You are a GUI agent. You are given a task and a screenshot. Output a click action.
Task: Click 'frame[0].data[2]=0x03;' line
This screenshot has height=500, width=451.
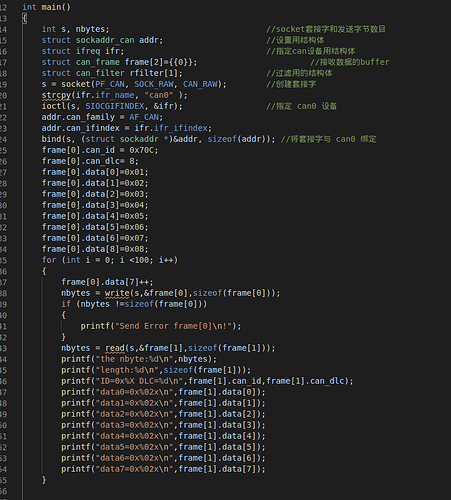(x=95, y=194)
